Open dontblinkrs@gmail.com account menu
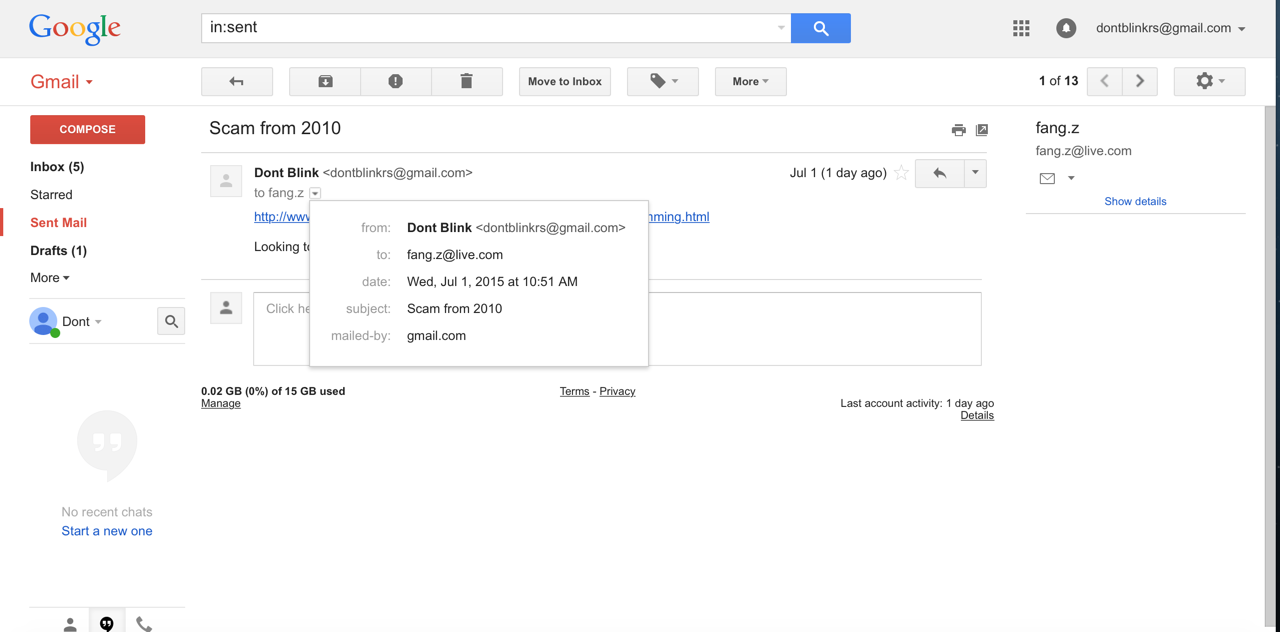 click(x=1170, y=28)
